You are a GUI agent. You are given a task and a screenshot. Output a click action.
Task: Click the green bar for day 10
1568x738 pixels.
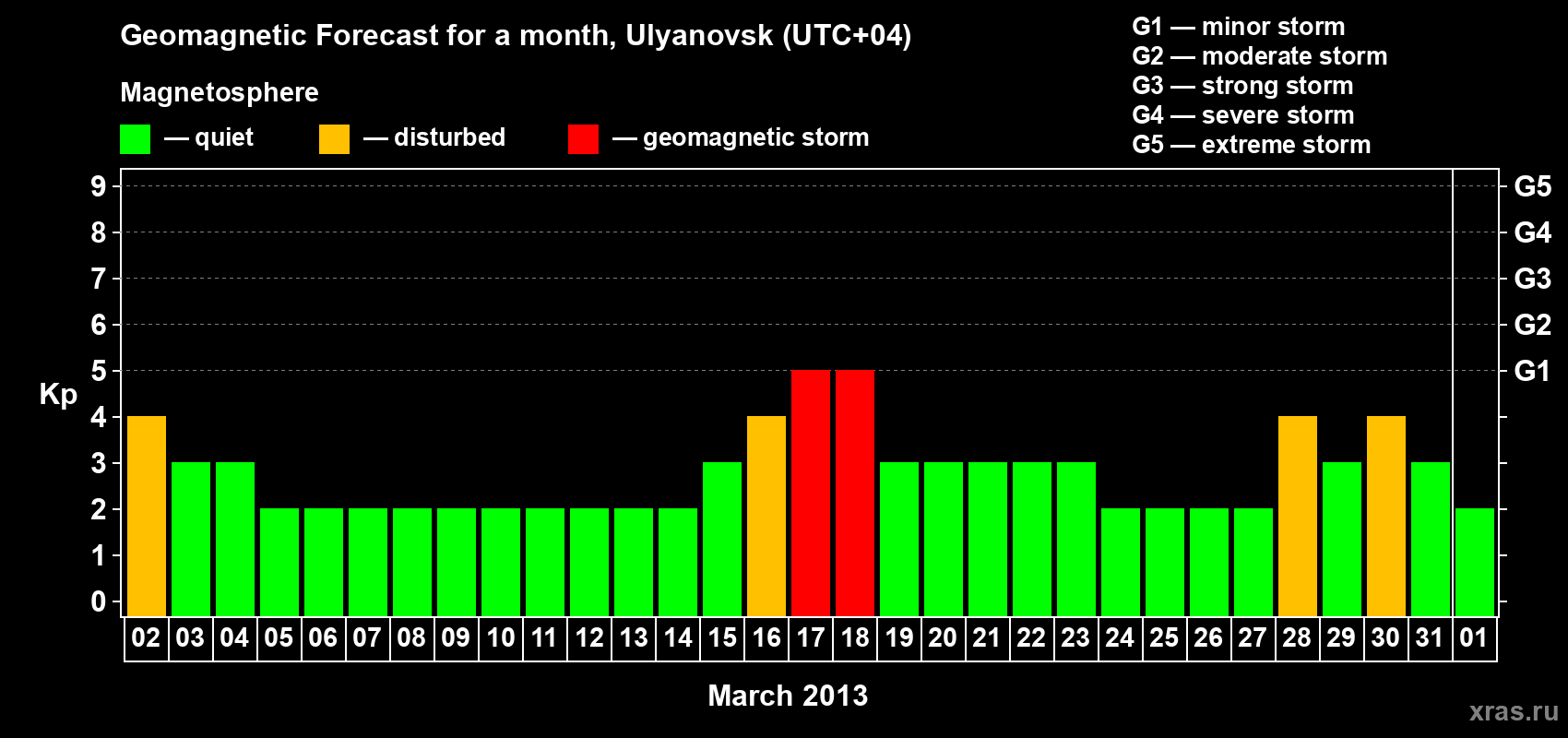[501, 562]
